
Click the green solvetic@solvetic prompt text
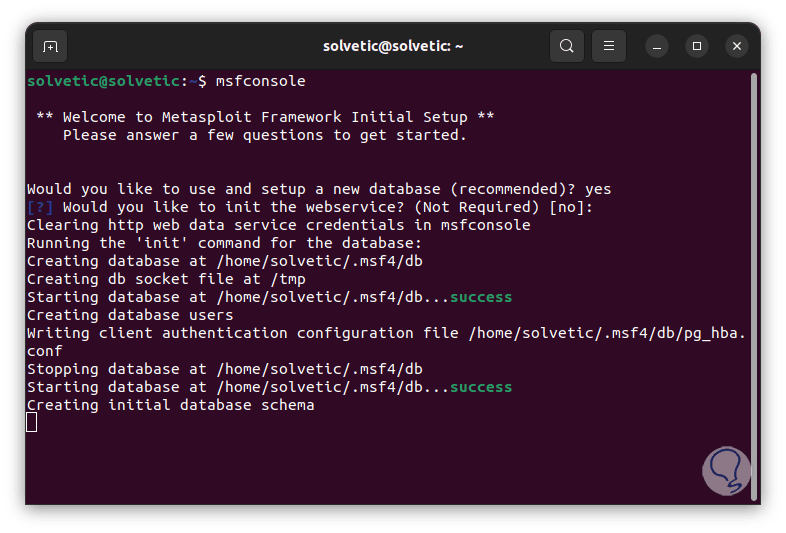[x=105, y=81]
